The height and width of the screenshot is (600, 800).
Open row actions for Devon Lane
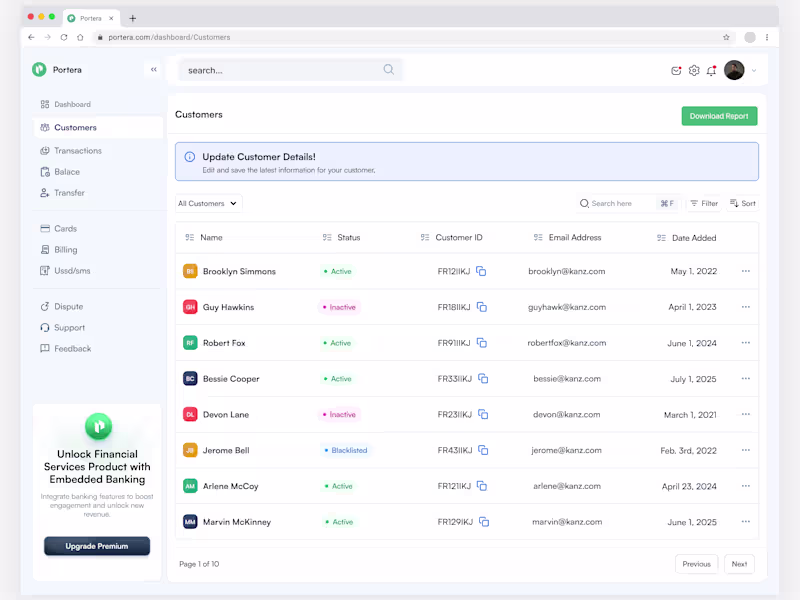(745, 414)
